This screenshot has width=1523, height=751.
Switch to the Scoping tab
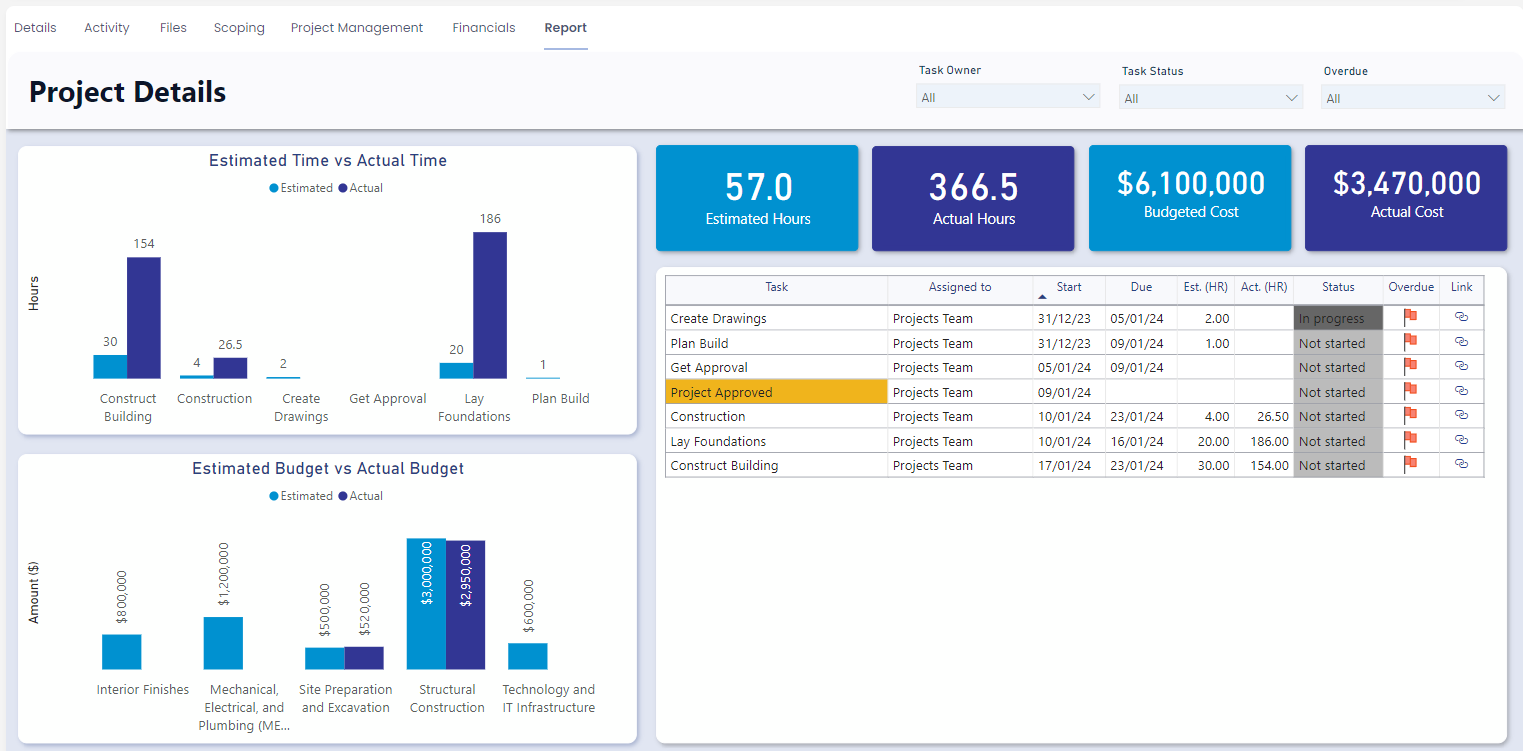239,27
